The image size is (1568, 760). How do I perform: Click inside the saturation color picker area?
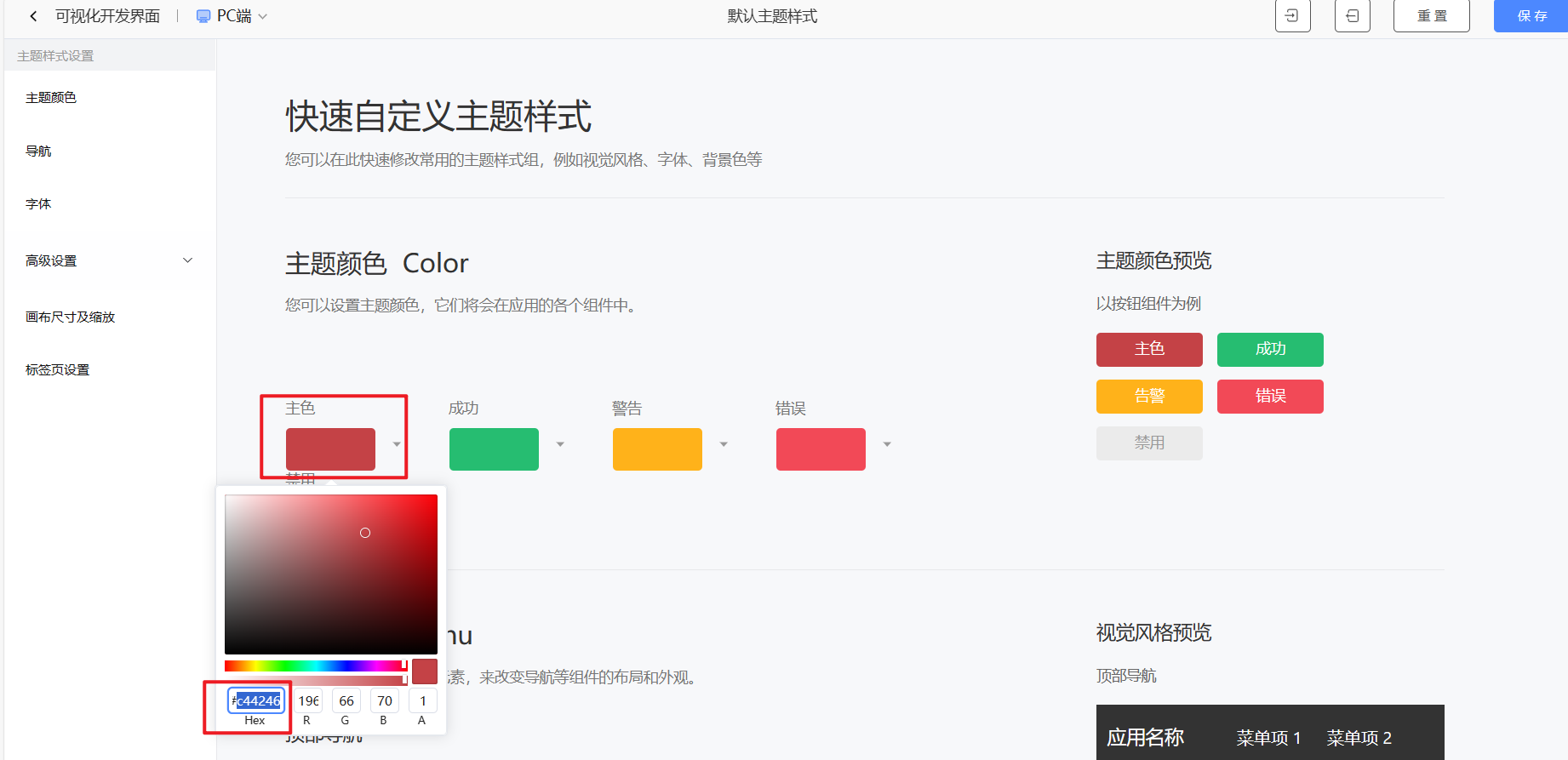(x=331, y=574)
